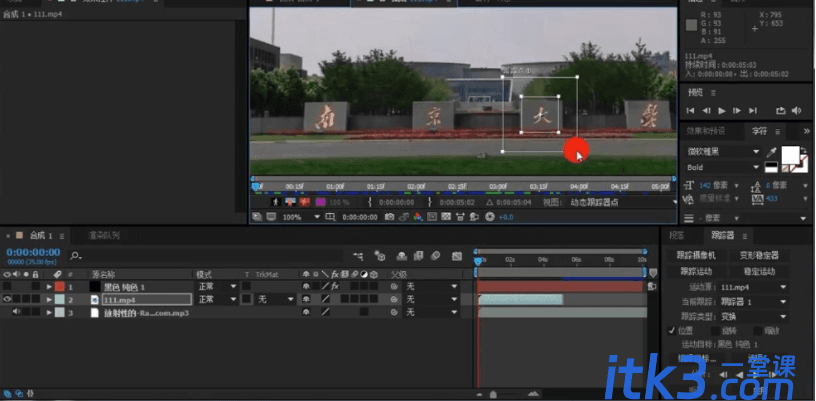Image resolution: width=816 pixels, height=401 pixels.
Task: Enable motion blur icon in timeline
Action: click(436, 256)
